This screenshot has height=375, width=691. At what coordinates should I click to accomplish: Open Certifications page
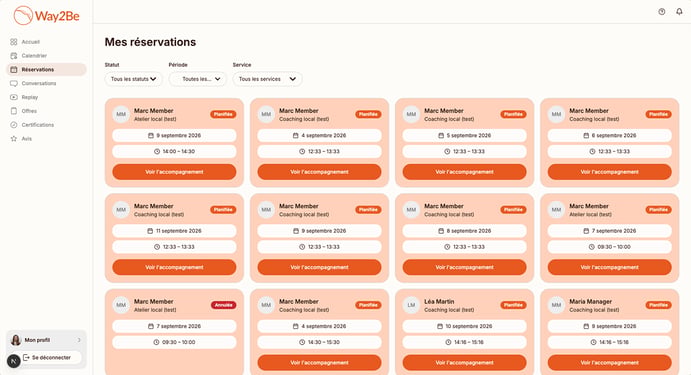click(x=46, y=125)
